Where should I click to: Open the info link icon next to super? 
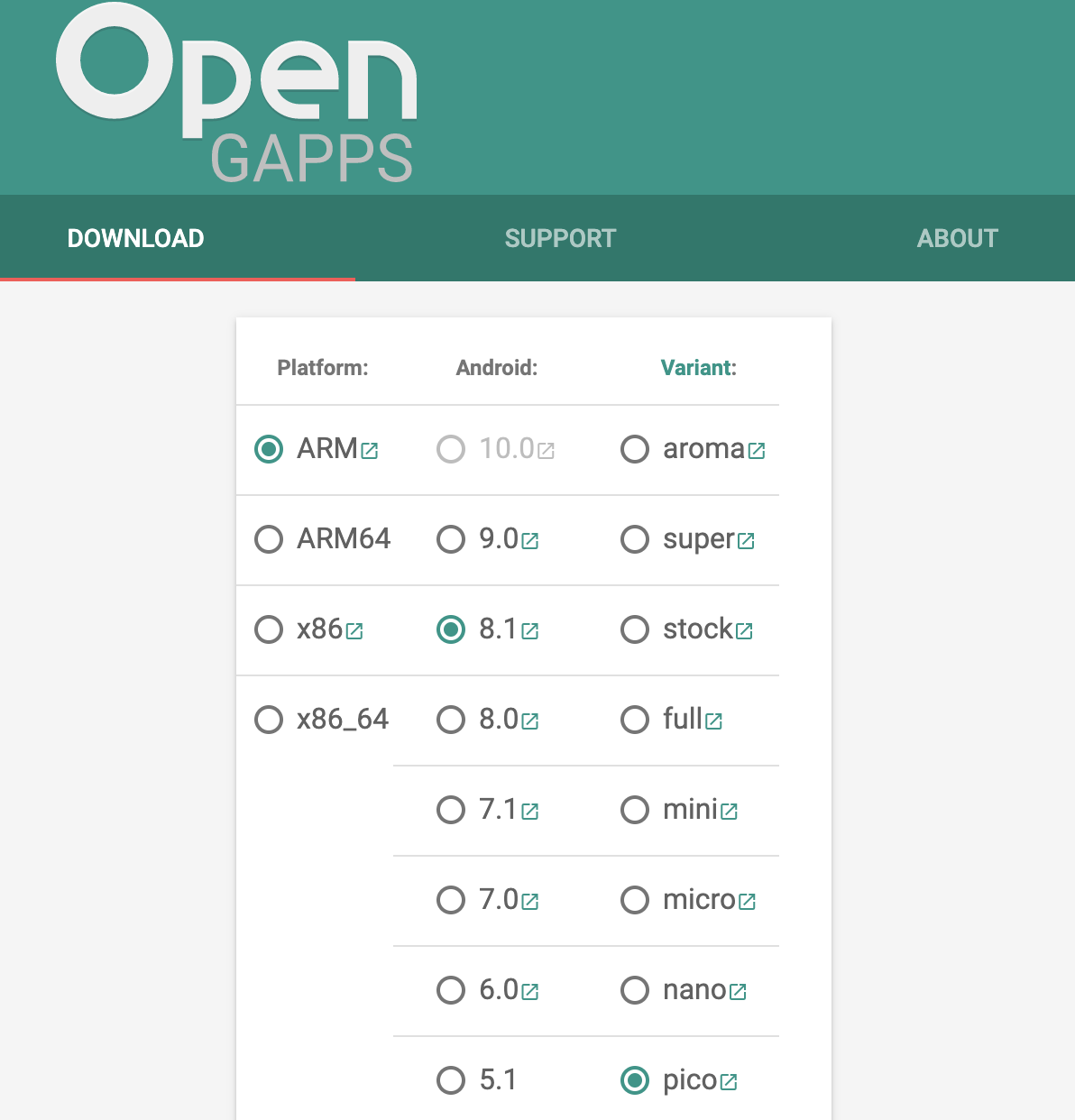coord(746,541)
